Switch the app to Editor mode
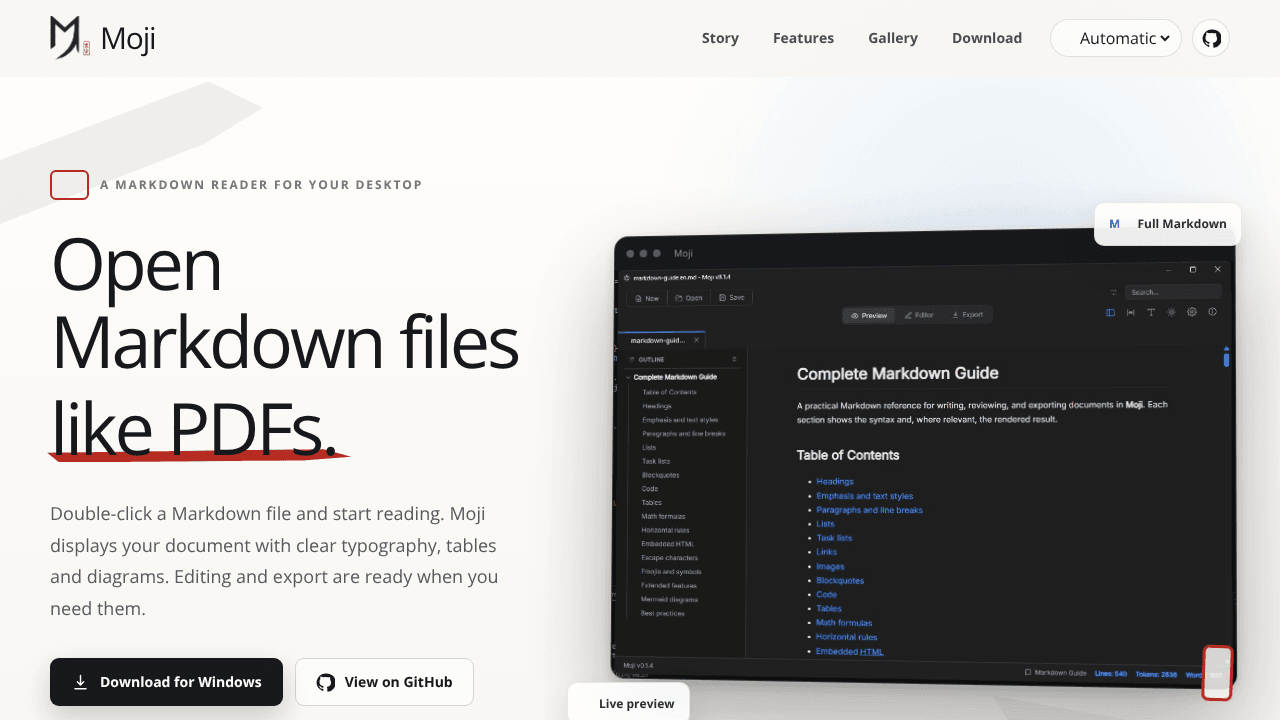This screenshot has width=1280, height=720. 919,315
